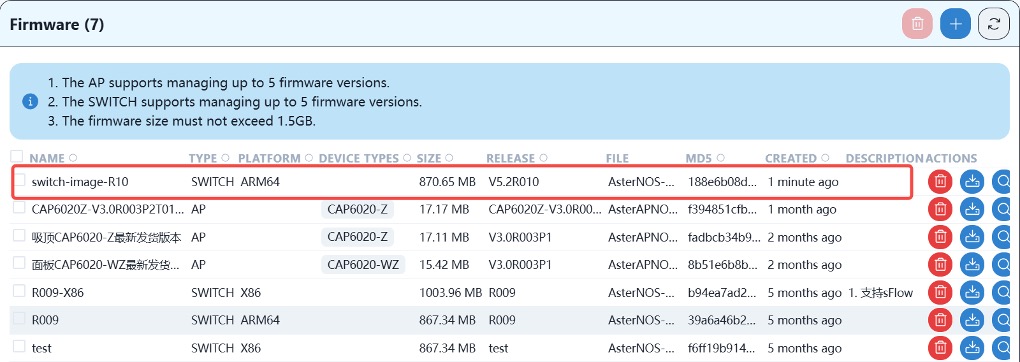Check the 吸顶CAP6020-Z row checkbox
This screenshot has width=1020, height=362.
pyautogui.click(x=20, y=235)
